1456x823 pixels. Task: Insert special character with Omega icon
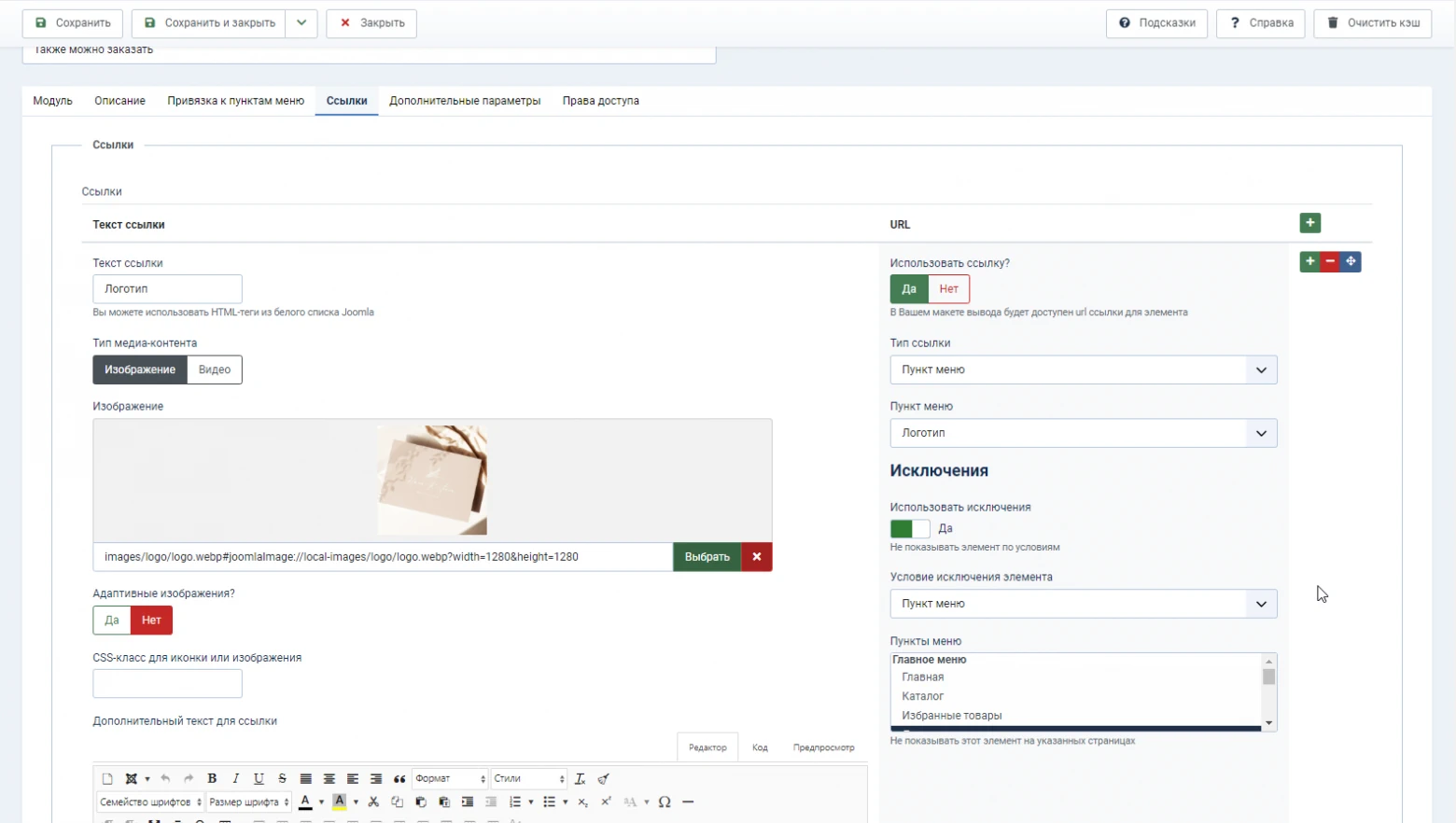tap(665, 802)
